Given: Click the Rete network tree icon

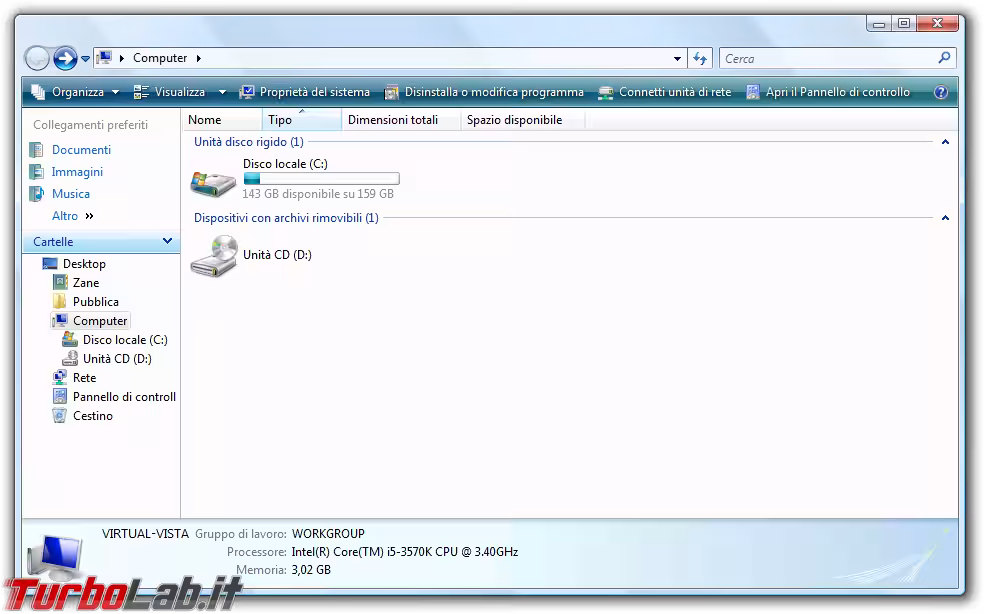Looking at the screenshot, I should [60, 377].
